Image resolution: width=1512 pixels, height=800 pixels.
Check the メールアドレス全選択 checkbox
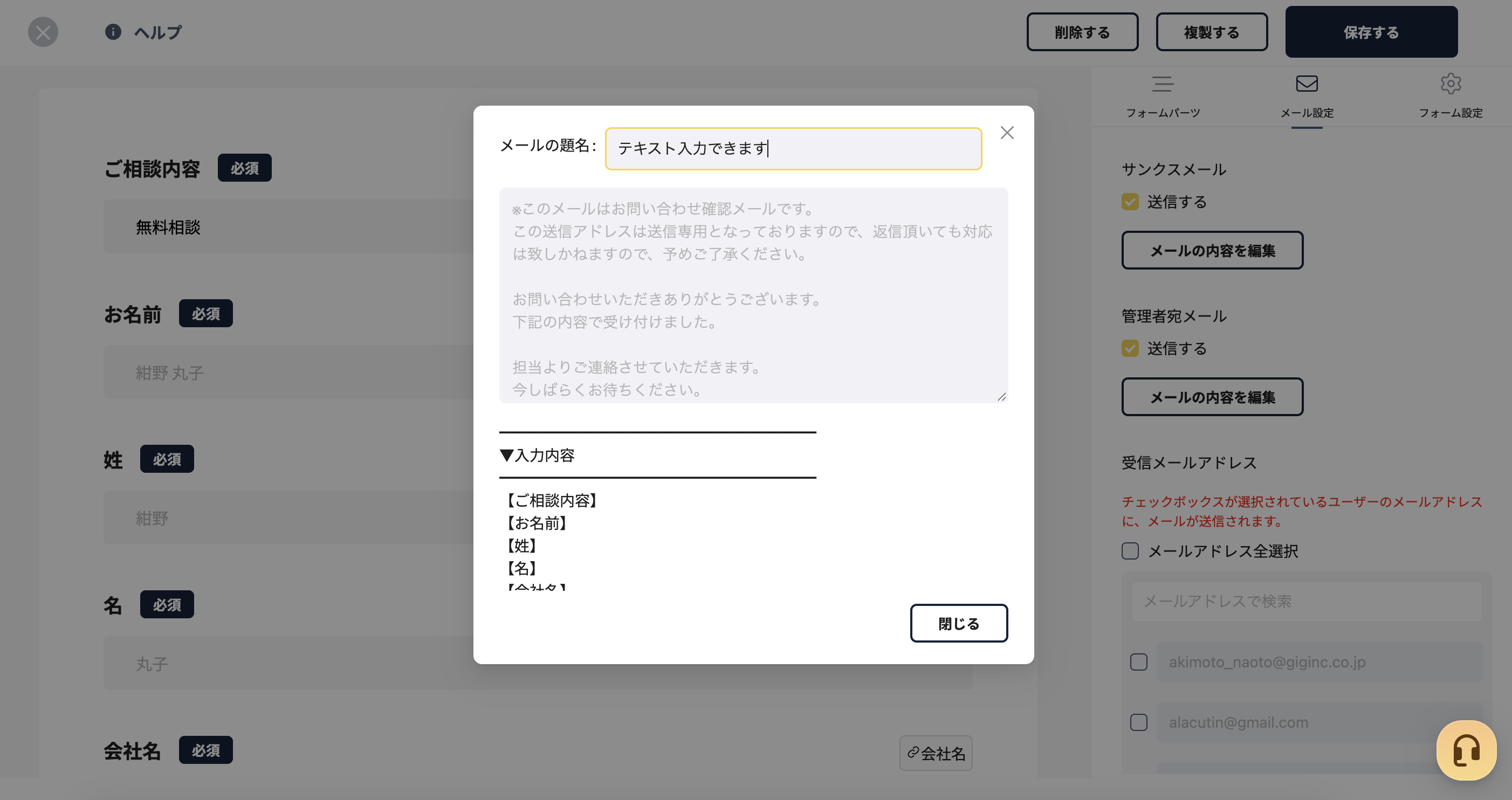point(1130,551)
